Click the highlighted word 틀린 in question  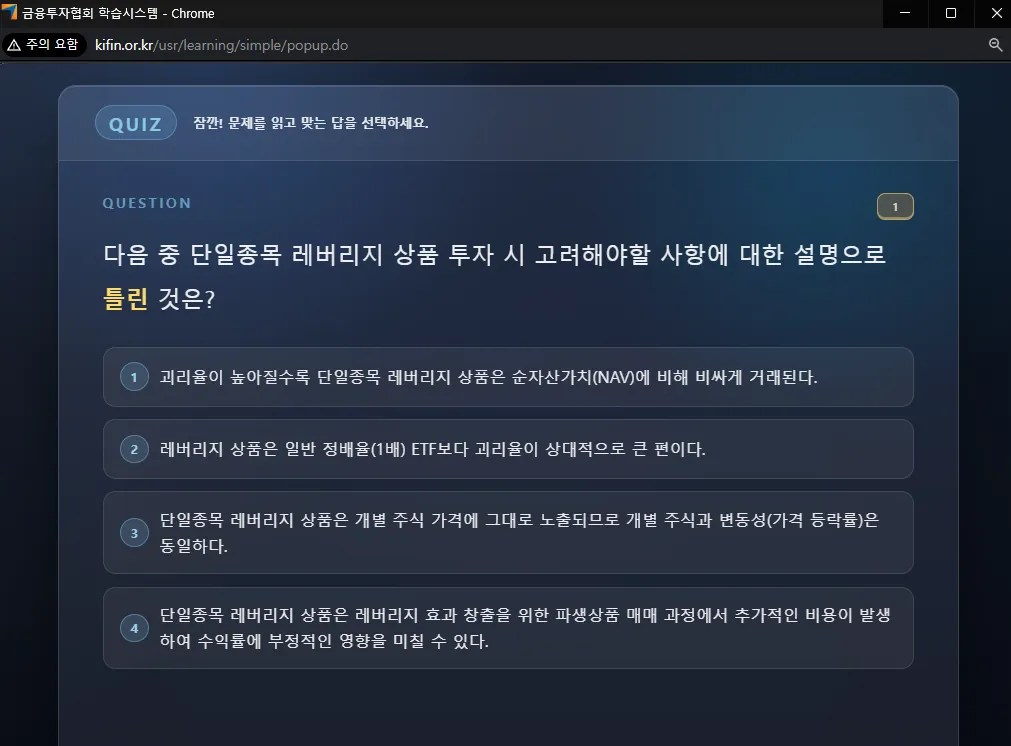pos(126,299)
